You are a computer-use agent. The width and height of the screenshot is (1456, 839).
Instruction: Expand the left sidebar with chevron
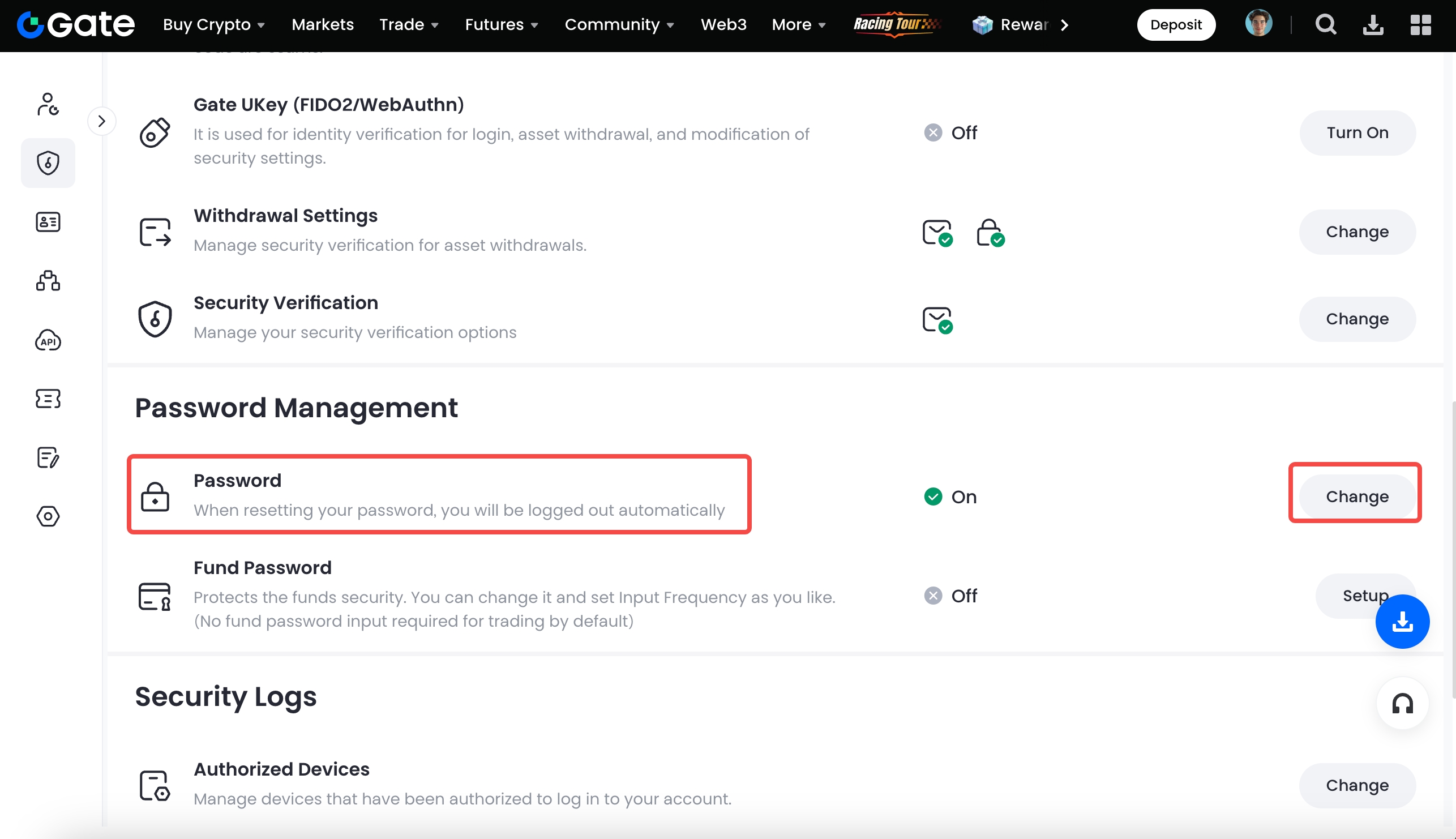[x=102, y=122]
